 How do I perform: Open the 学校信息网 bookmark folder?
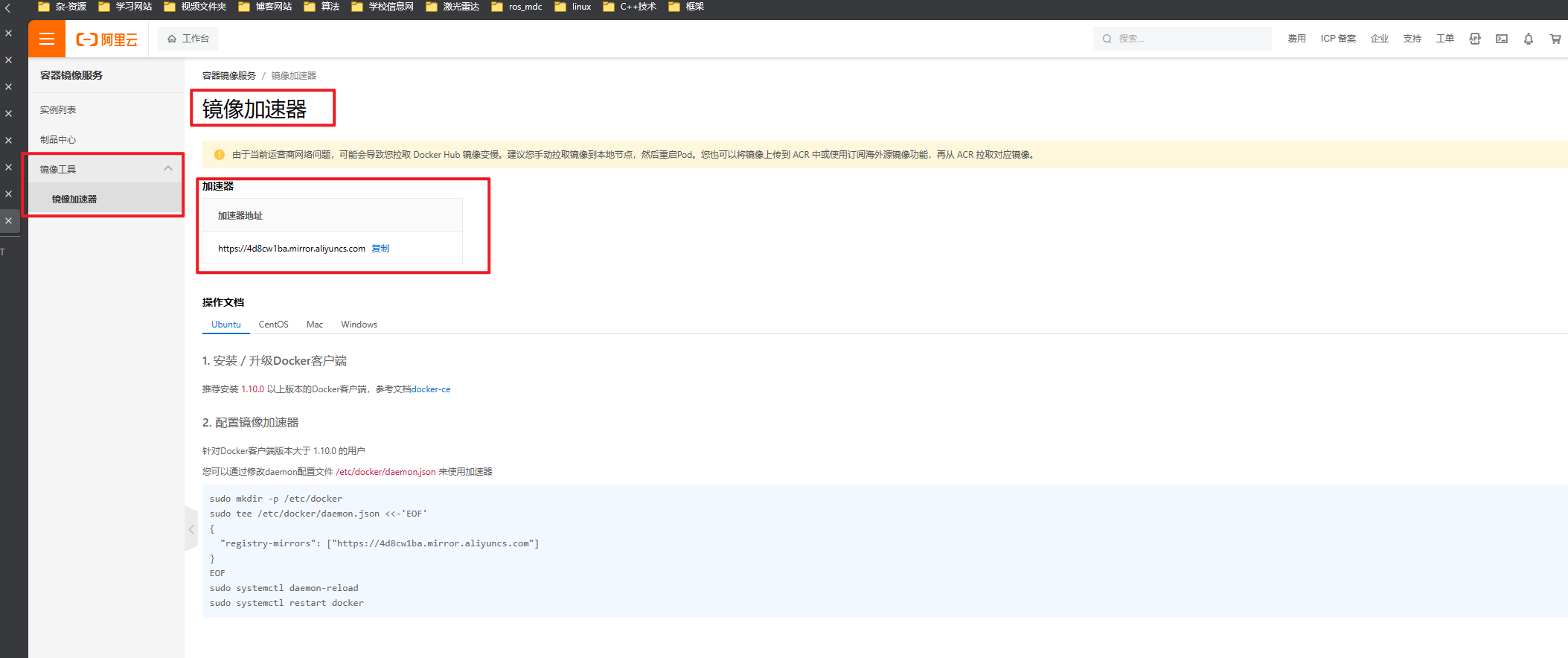click(383, 7)
